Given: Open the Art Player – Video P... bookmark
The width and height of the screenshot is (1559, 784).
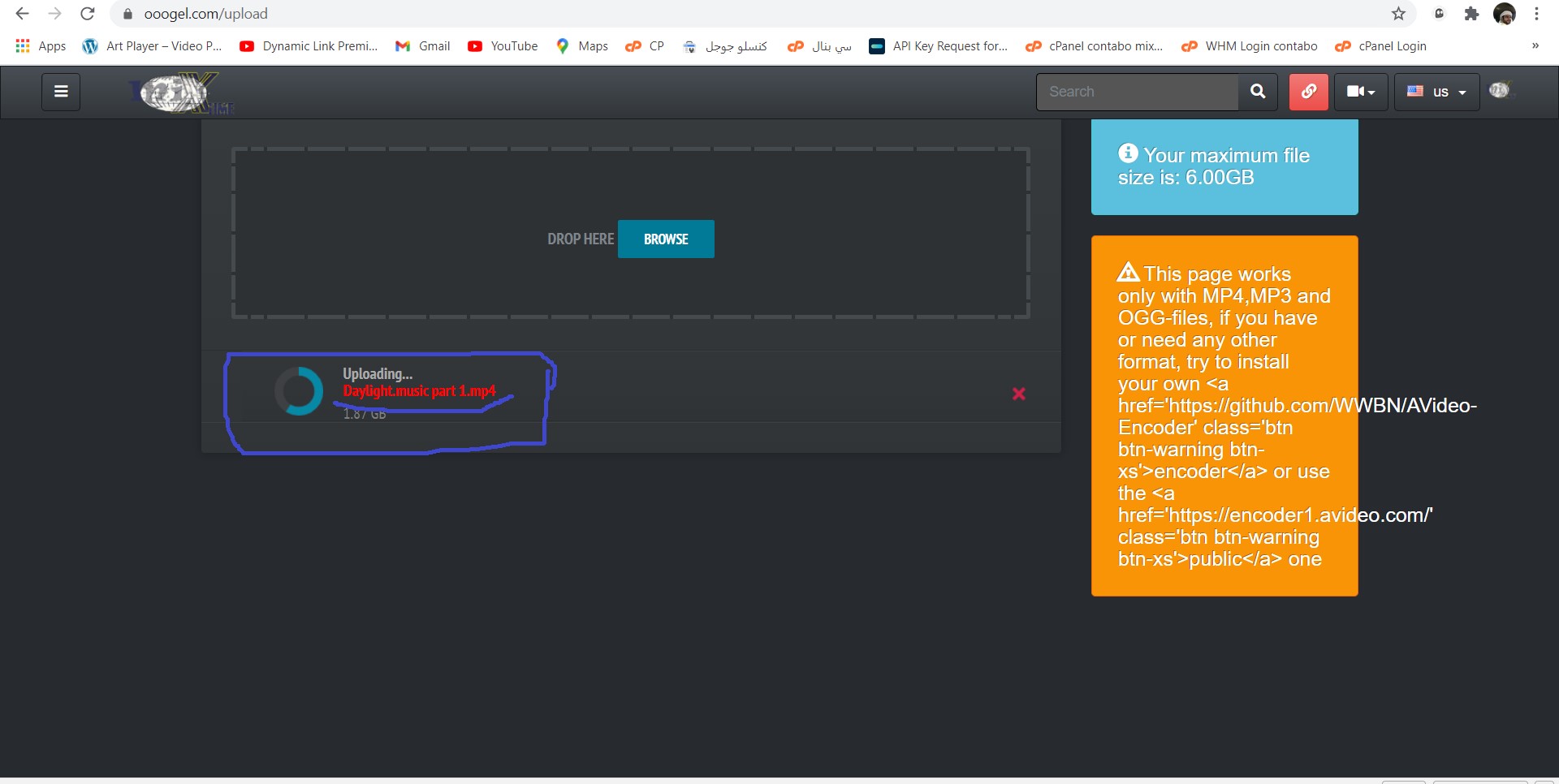Looking at the screenshot, I should point(152,46).
